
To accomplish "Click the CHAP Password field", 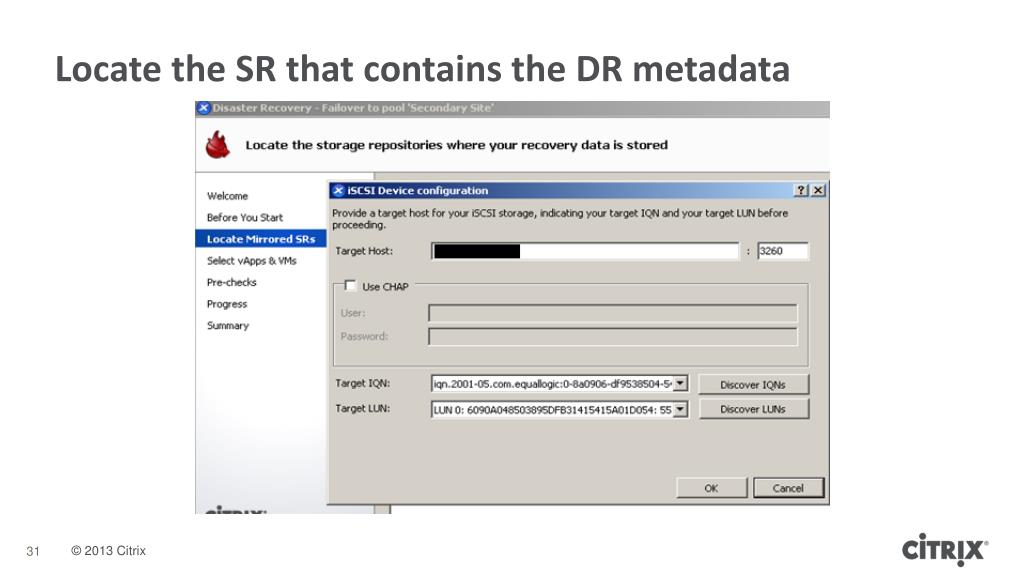I will (613, 336).
